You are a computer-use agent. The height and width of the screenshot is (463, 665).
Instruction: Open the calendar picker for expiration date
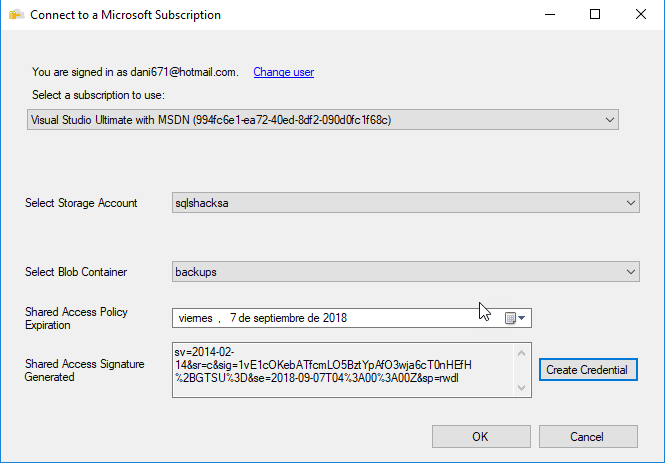[515, 318]
